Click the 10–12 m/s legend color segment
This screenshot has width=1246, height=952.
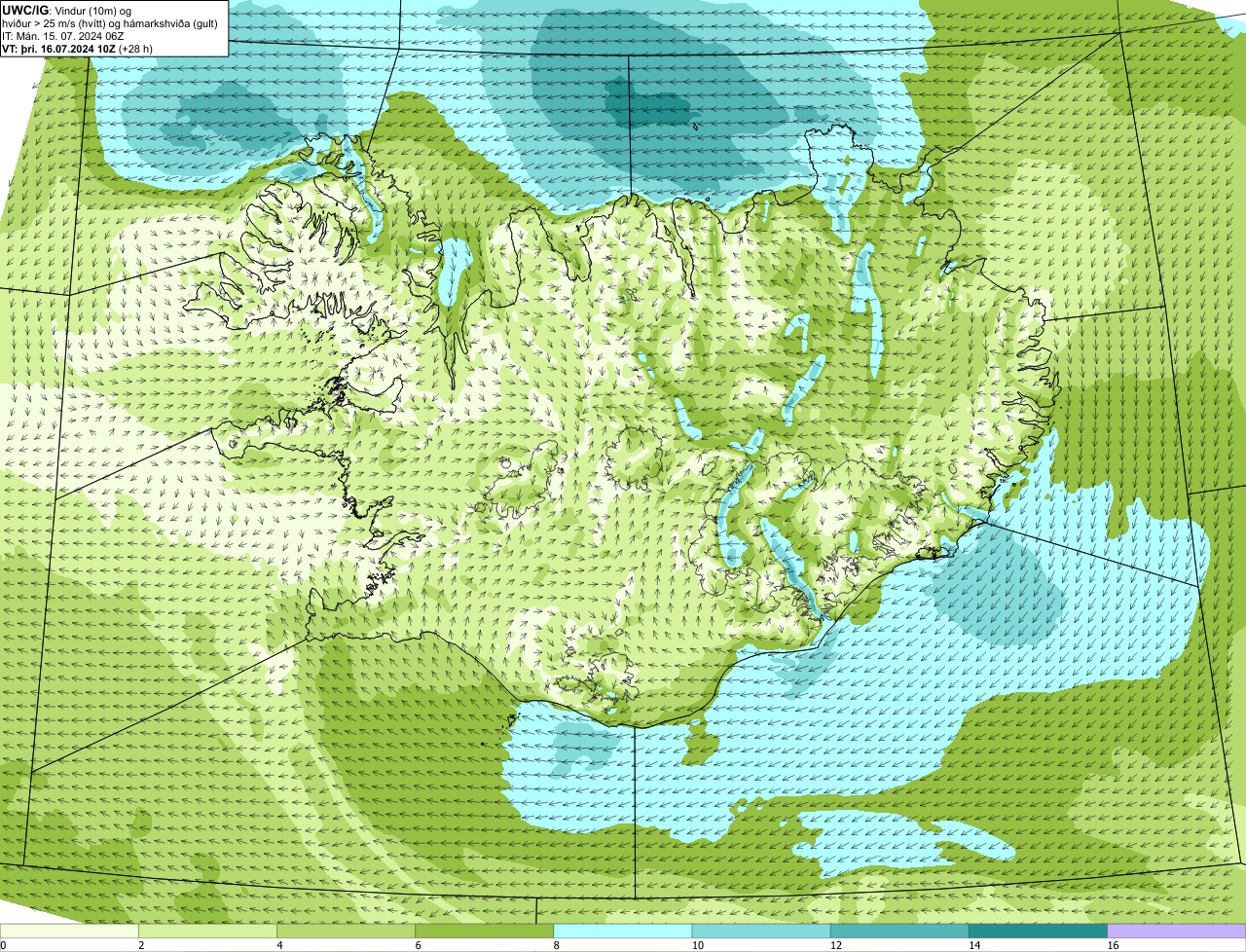coord(761,931)
